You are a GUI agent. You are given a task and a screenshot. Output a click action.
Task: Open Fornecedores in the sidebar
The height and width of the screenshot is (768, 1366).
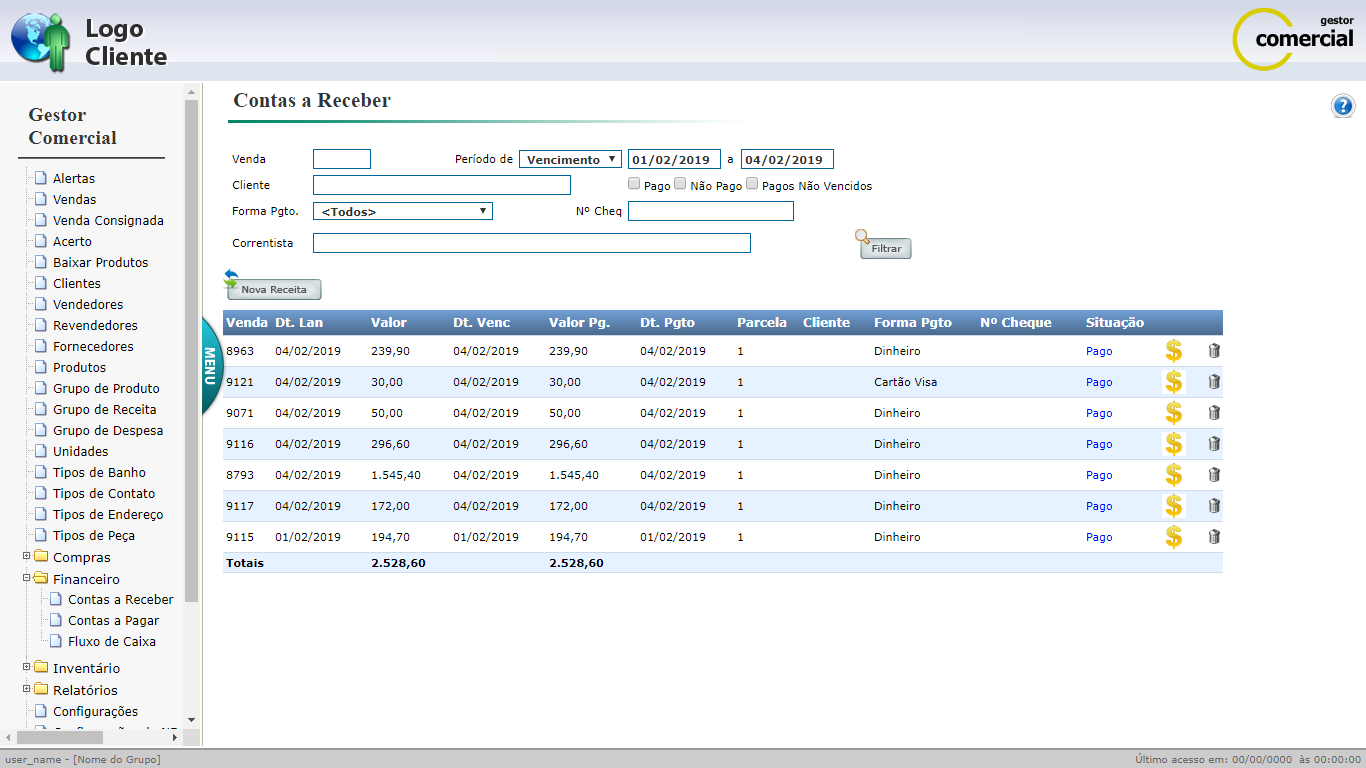[93, 346]
